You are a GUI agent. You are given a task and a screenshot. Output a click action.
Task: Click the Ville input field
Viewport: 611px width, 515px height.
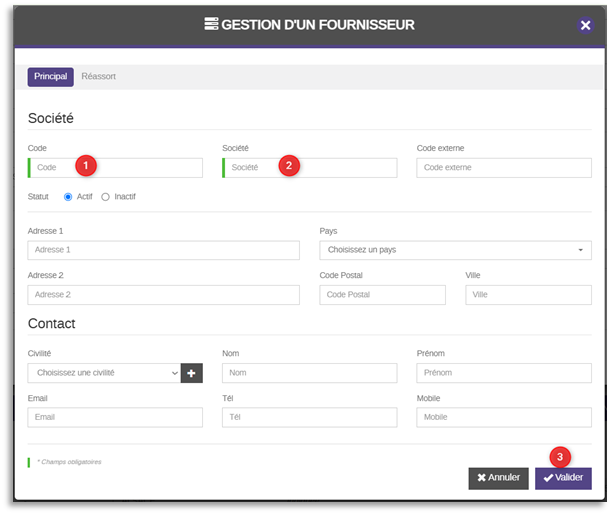[528, 295]
